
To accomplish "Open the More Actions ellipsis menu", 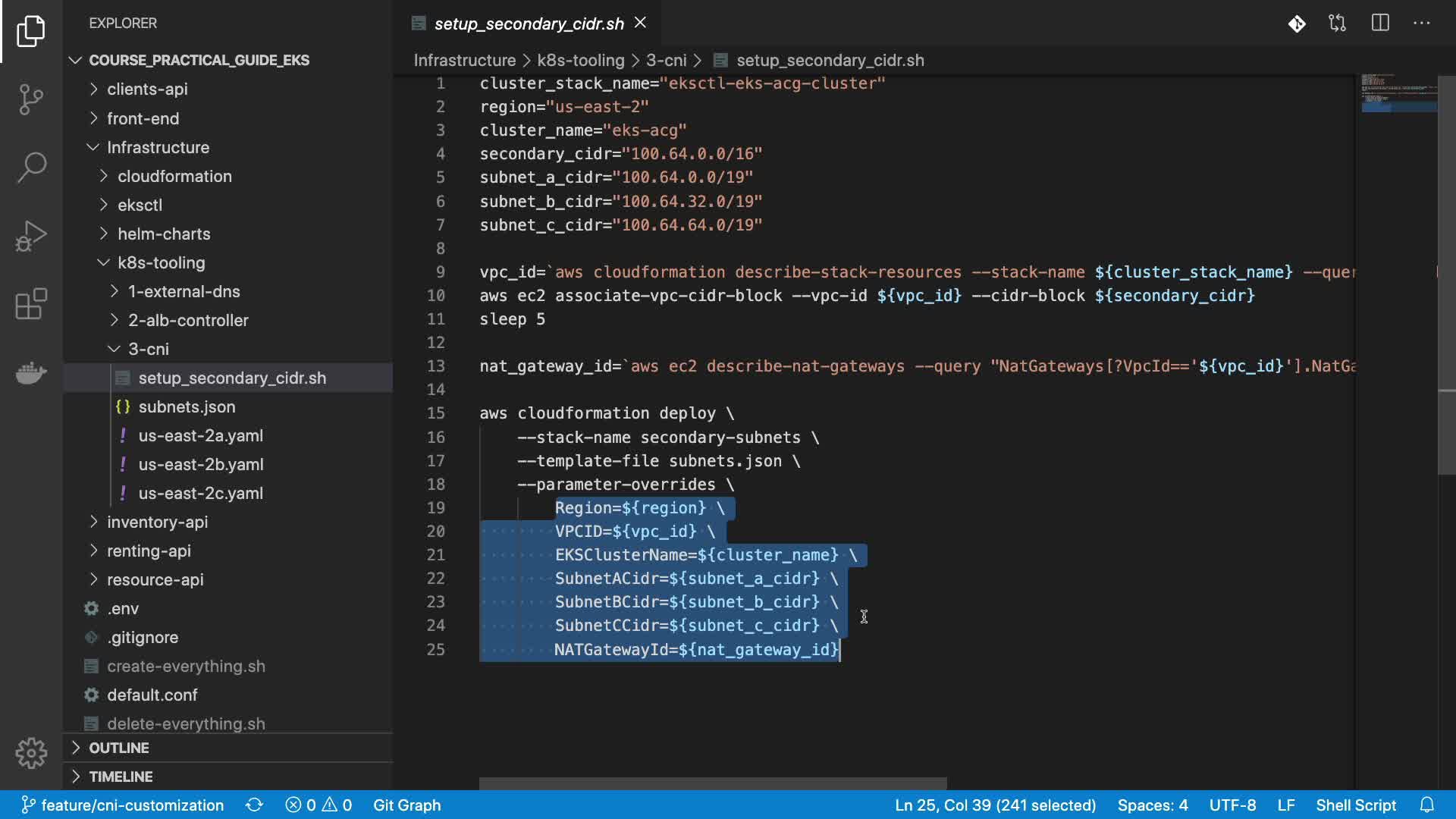I will click(1422, 24).
